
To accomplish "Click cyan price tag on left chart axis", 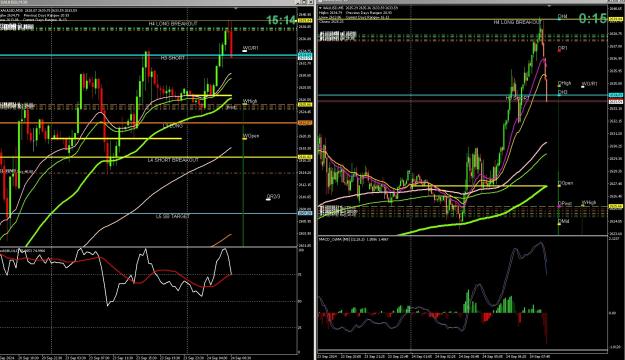I will (305, 55).
